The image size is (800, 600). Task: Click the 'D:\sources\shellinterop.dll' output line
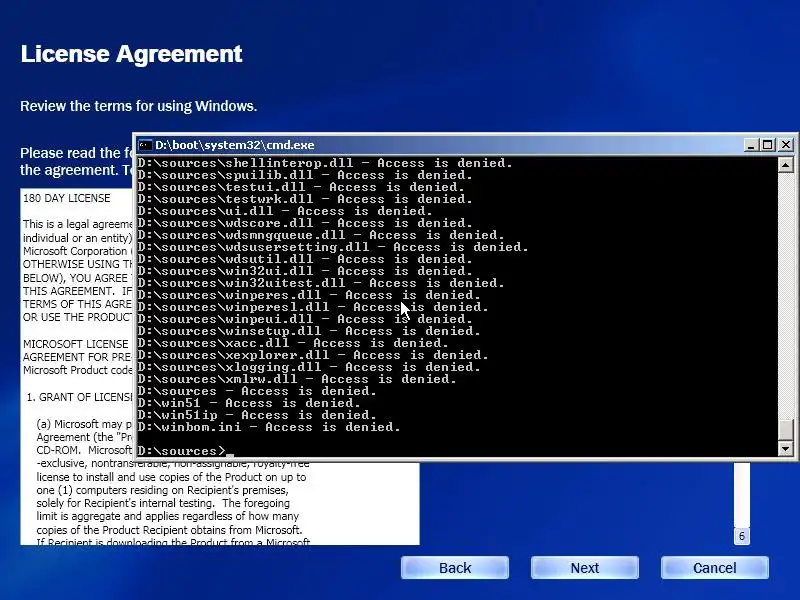pyautogui.click(x=324, y=163)
